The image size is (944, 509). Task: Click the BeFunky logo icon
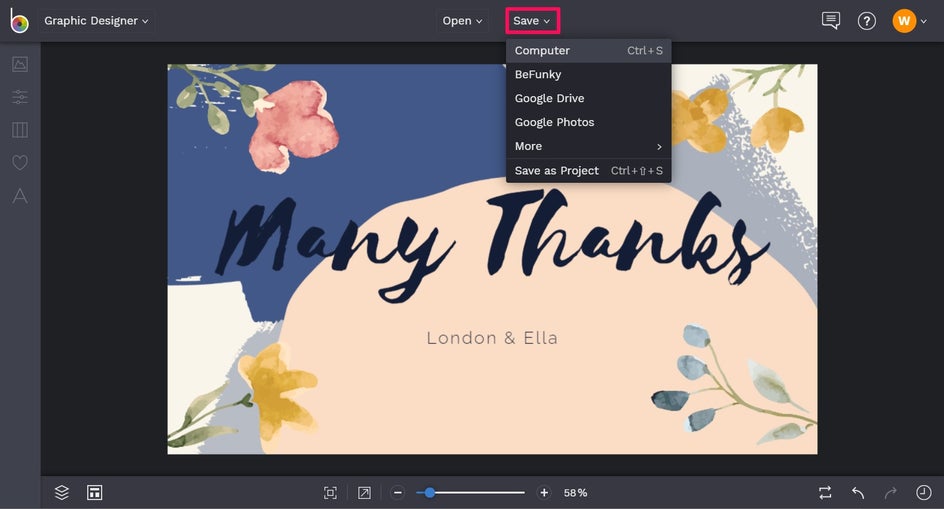pyautogui.click(x=19, y=20)
